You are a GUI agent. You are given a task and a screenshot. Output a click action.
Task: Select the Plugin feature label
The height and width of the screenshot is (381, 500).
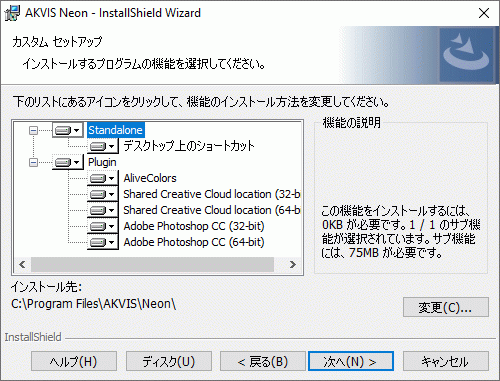coord(102,162)
